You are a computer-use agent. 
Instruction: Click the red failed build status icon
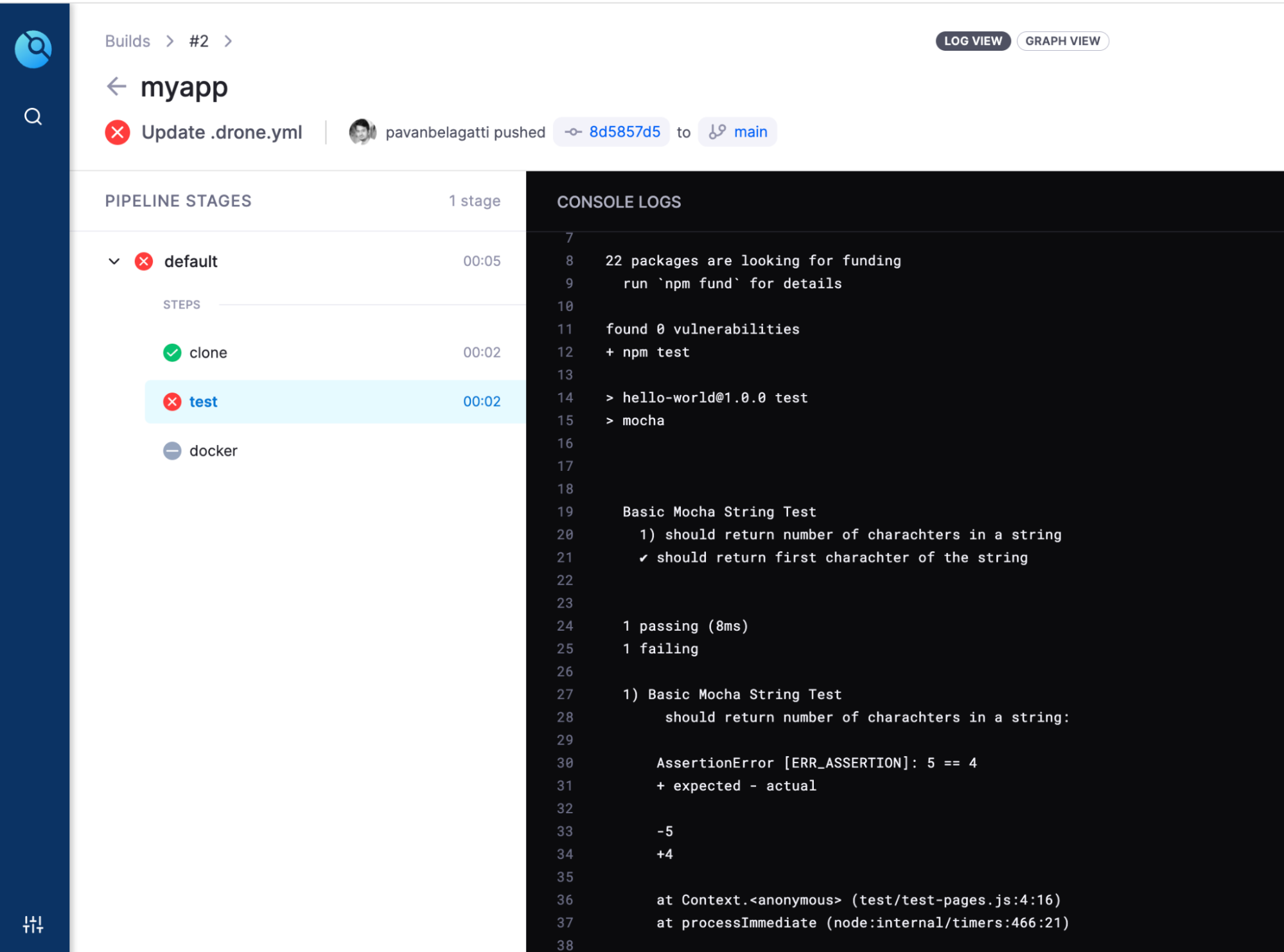pyautogui.click(x=118, y=132)
